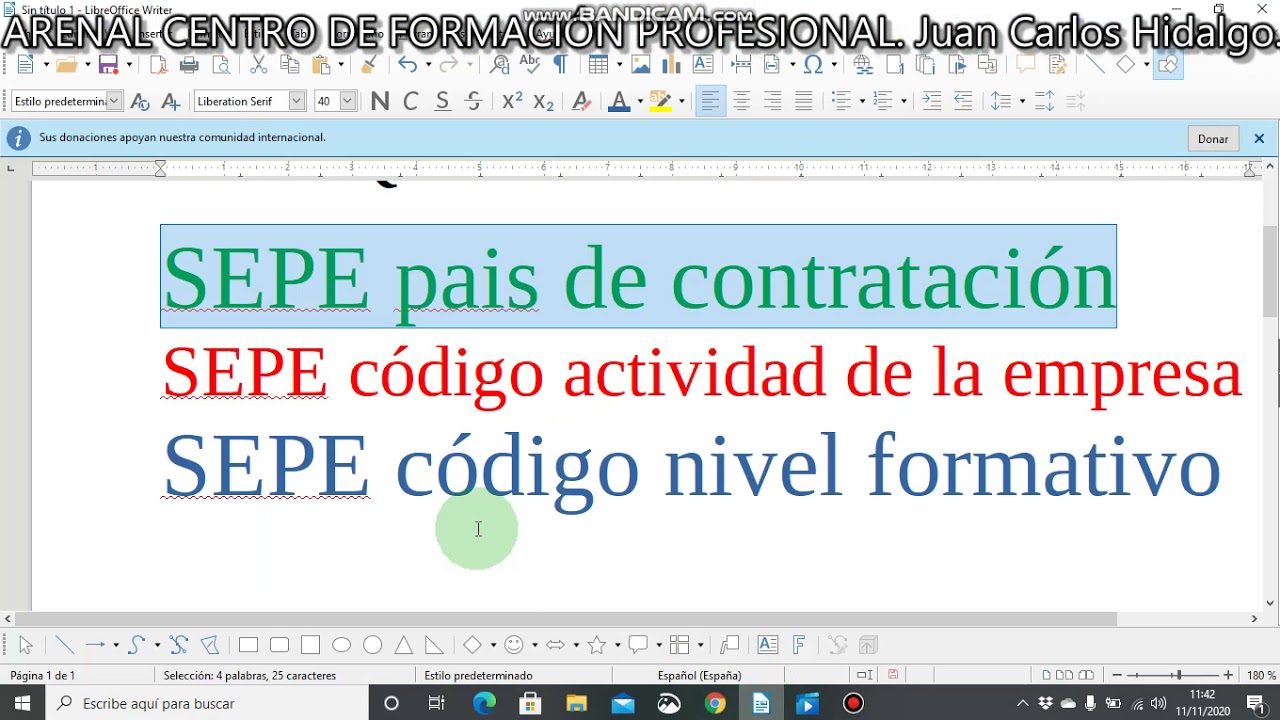
Task: Click the 180 % zoom level
Action: click(x=1260, y=675)
